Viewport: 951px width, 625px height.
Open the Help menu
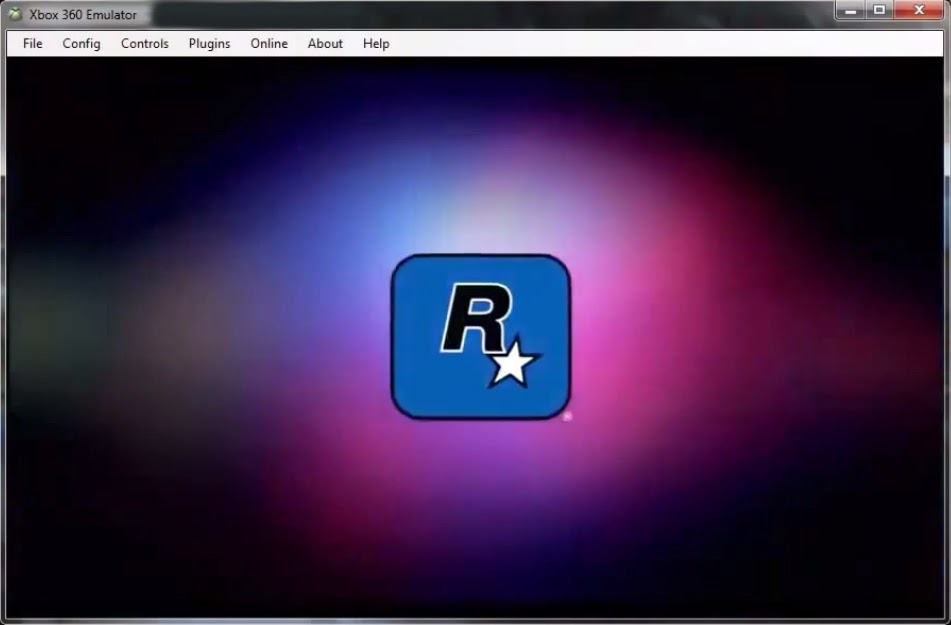coord(376,44)
